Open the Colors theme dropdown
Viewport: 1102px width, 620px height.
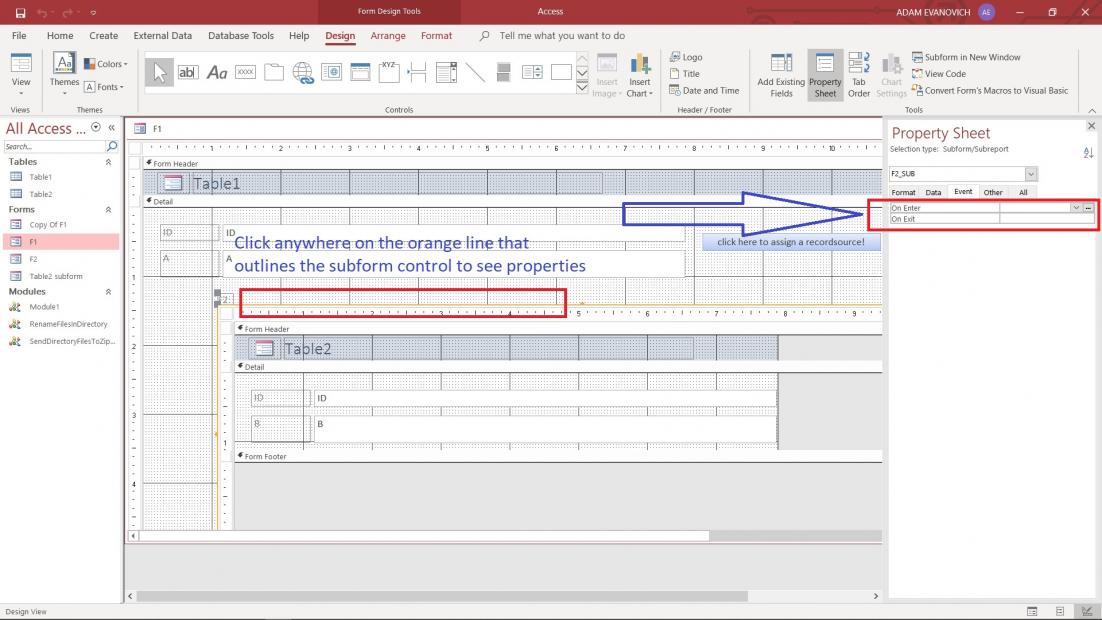(x=106, y=64)
